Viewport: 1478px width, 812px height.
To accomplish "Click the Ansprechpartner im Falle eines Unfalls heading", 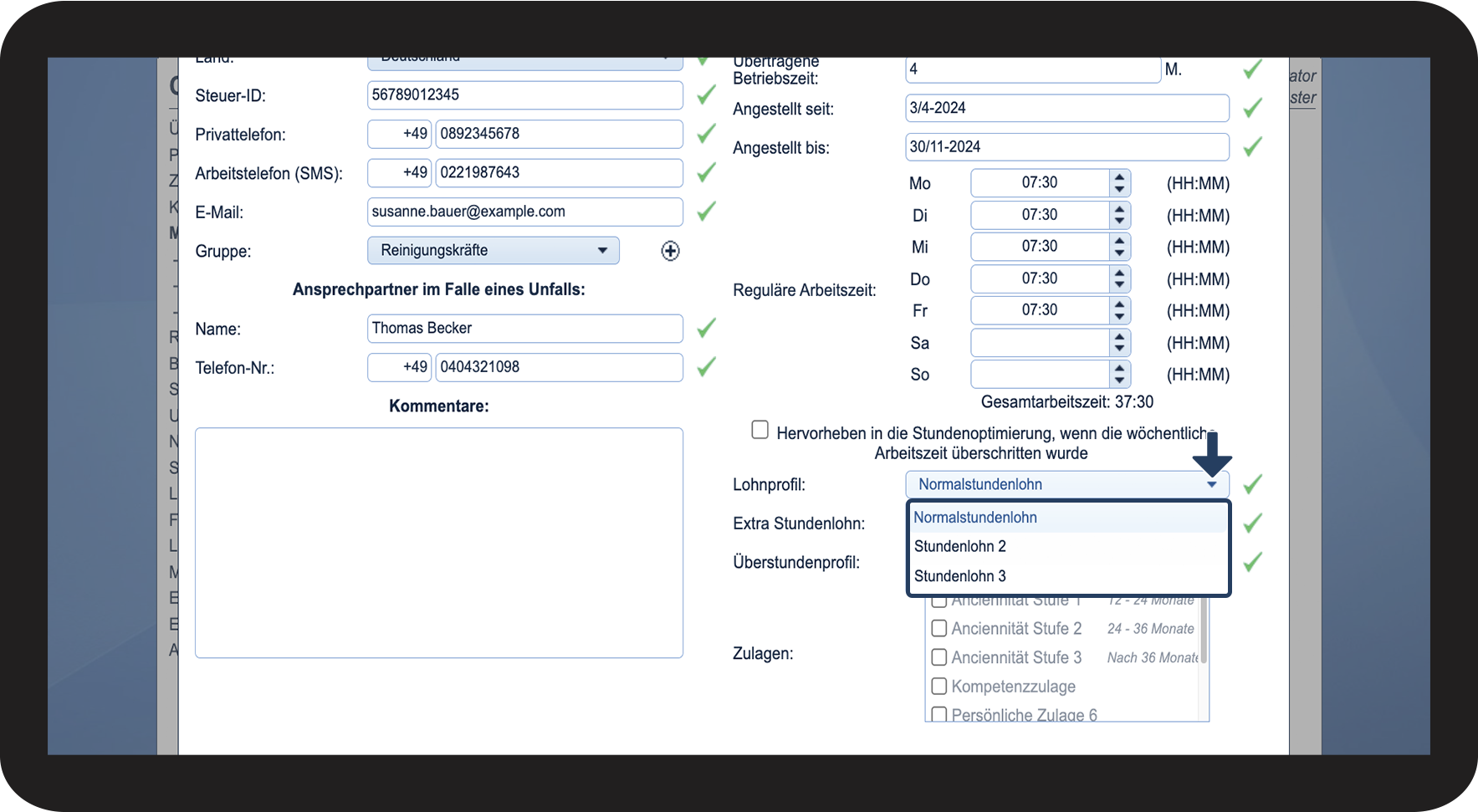I will pos(439,290).
